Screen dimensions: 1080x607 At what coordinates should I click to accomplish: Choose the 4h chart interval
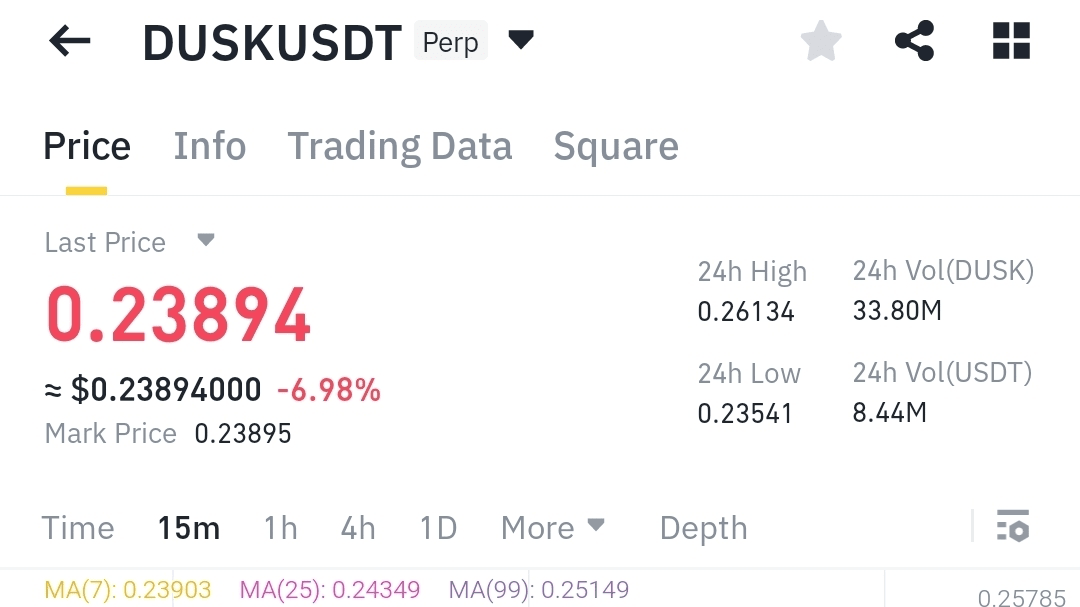coord(358,528)
